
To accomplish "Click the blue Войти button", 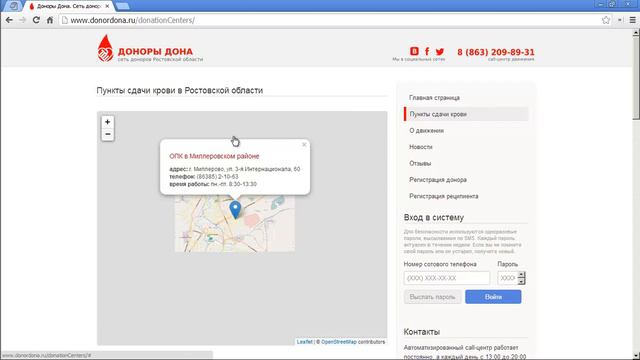I will pos(493,297).
